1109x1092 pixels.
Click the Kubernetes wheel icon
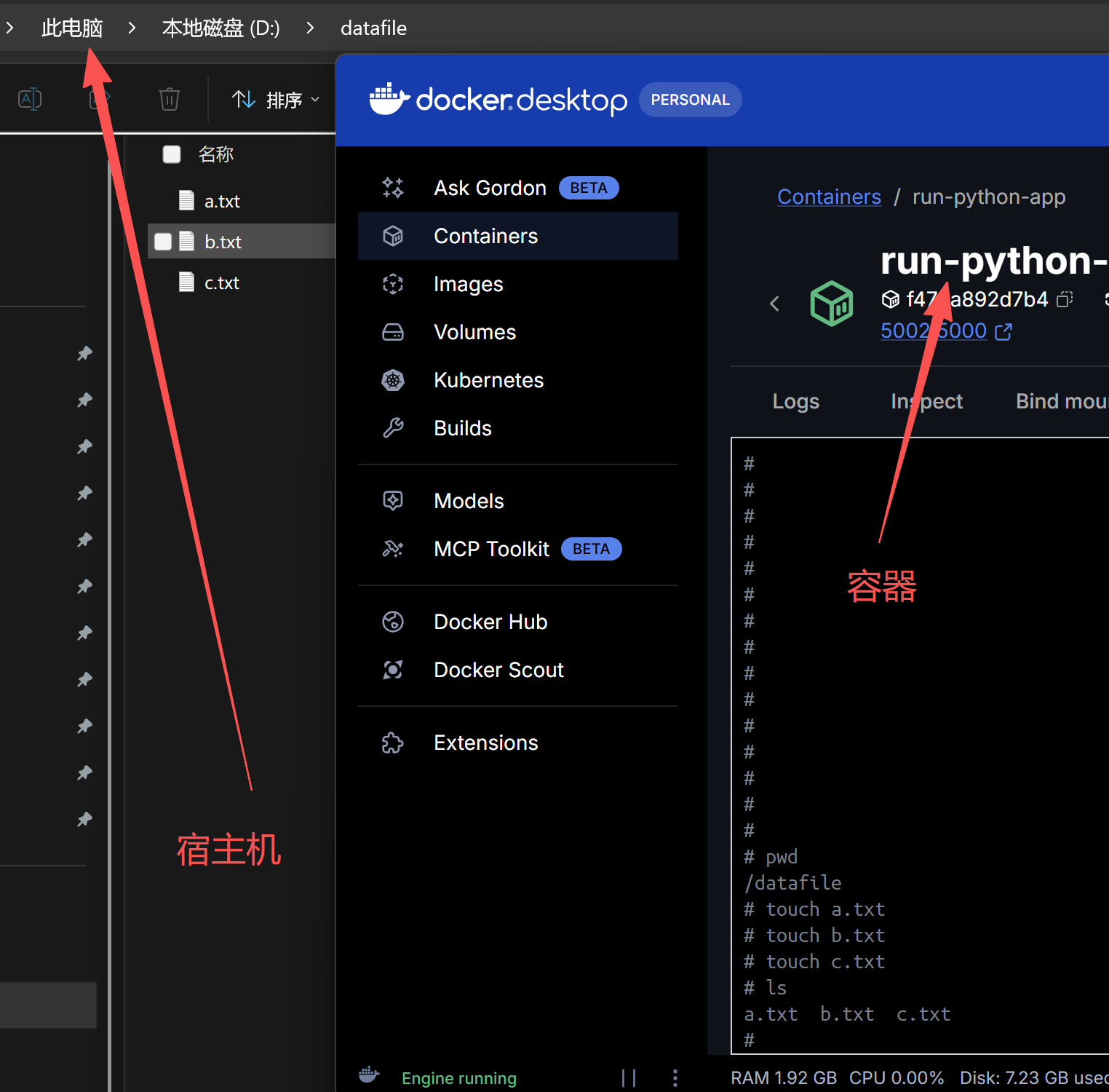coord(393,380)
